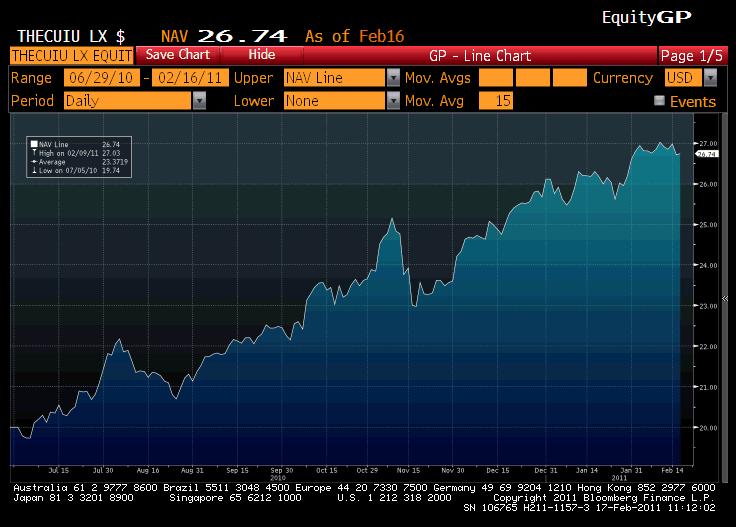Select the THECUIU LX EQUIT security field
Image resolution: width=736 pixels, height=527 pixels.
coord(72,55)
